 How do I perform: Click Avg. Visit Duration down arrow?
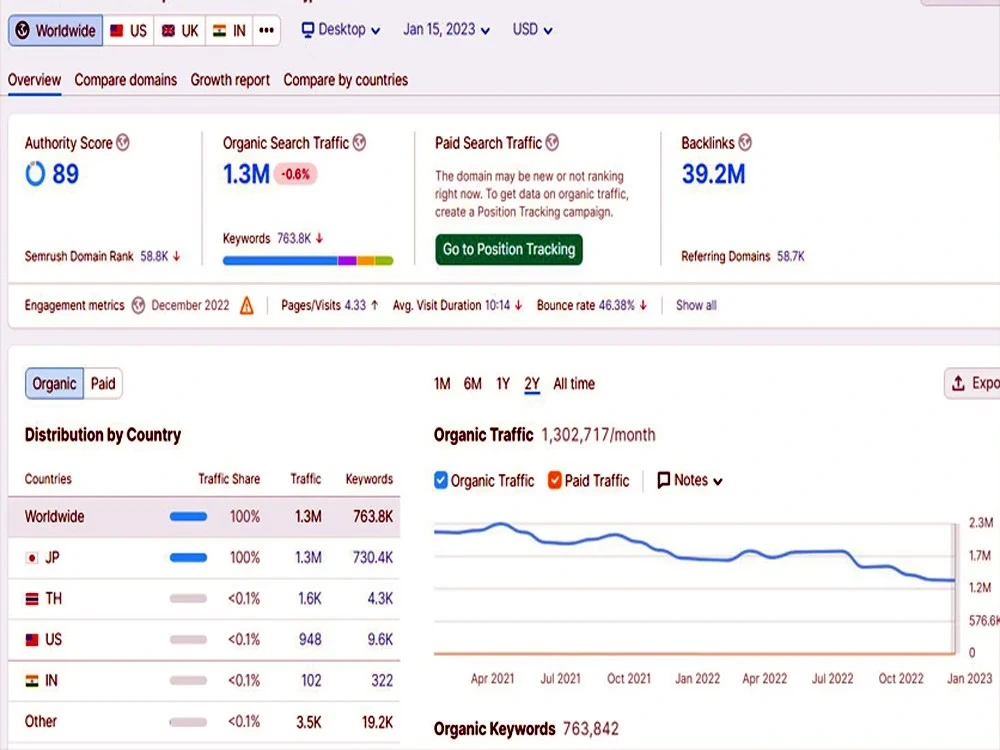[518, 305]
